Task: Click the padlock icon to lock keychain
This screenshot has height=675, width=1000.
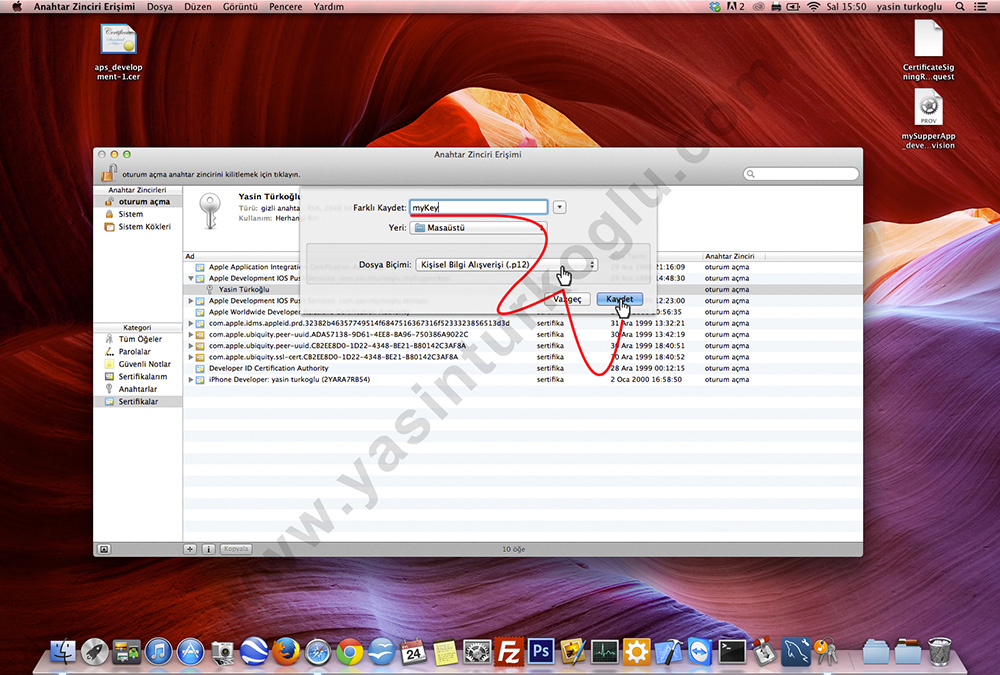Action: click(x=109, y=172)
